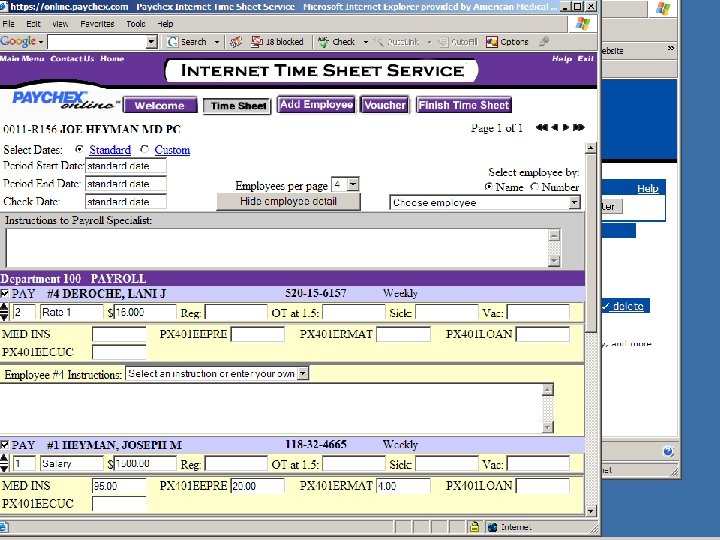This screenshot has width=720, height=540.
Task: Click page scrollbar down arrow
Action: point(591,511)
